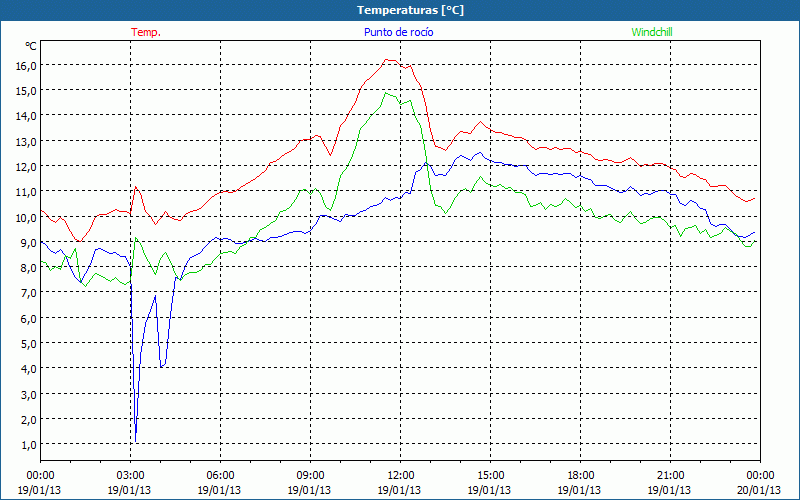Select the blue 'Punto de rocío' legend label
The width and height of the screenshot is (800, 500).
[398, 32]
